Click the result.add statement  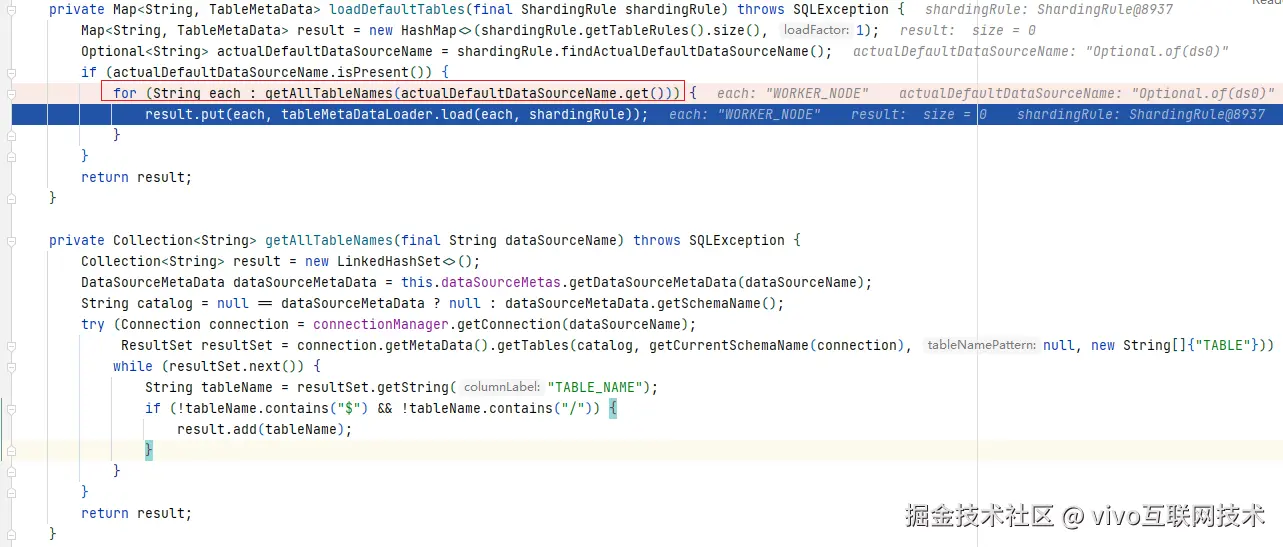click(x=265, y=429)
